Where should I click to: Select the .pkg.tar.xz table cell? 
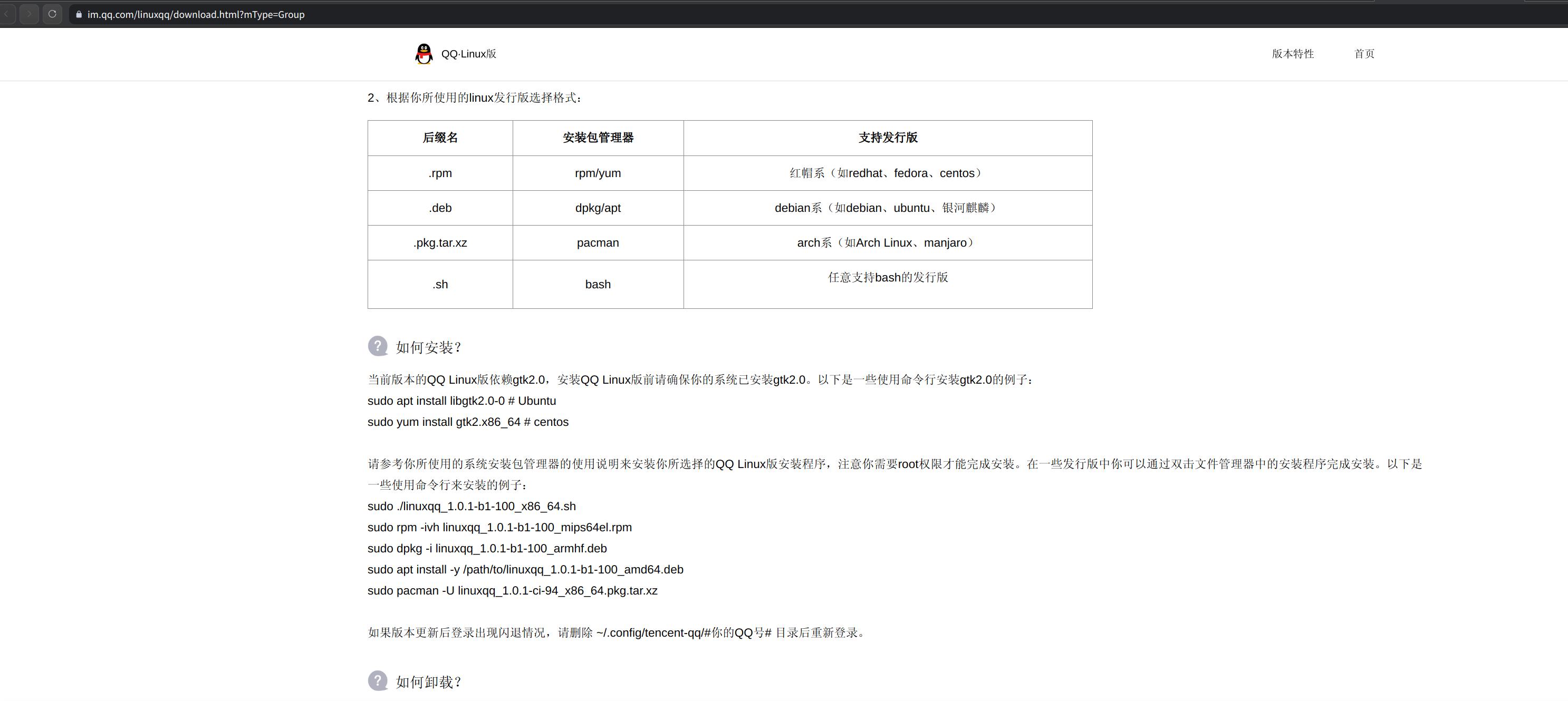(439, 242)
